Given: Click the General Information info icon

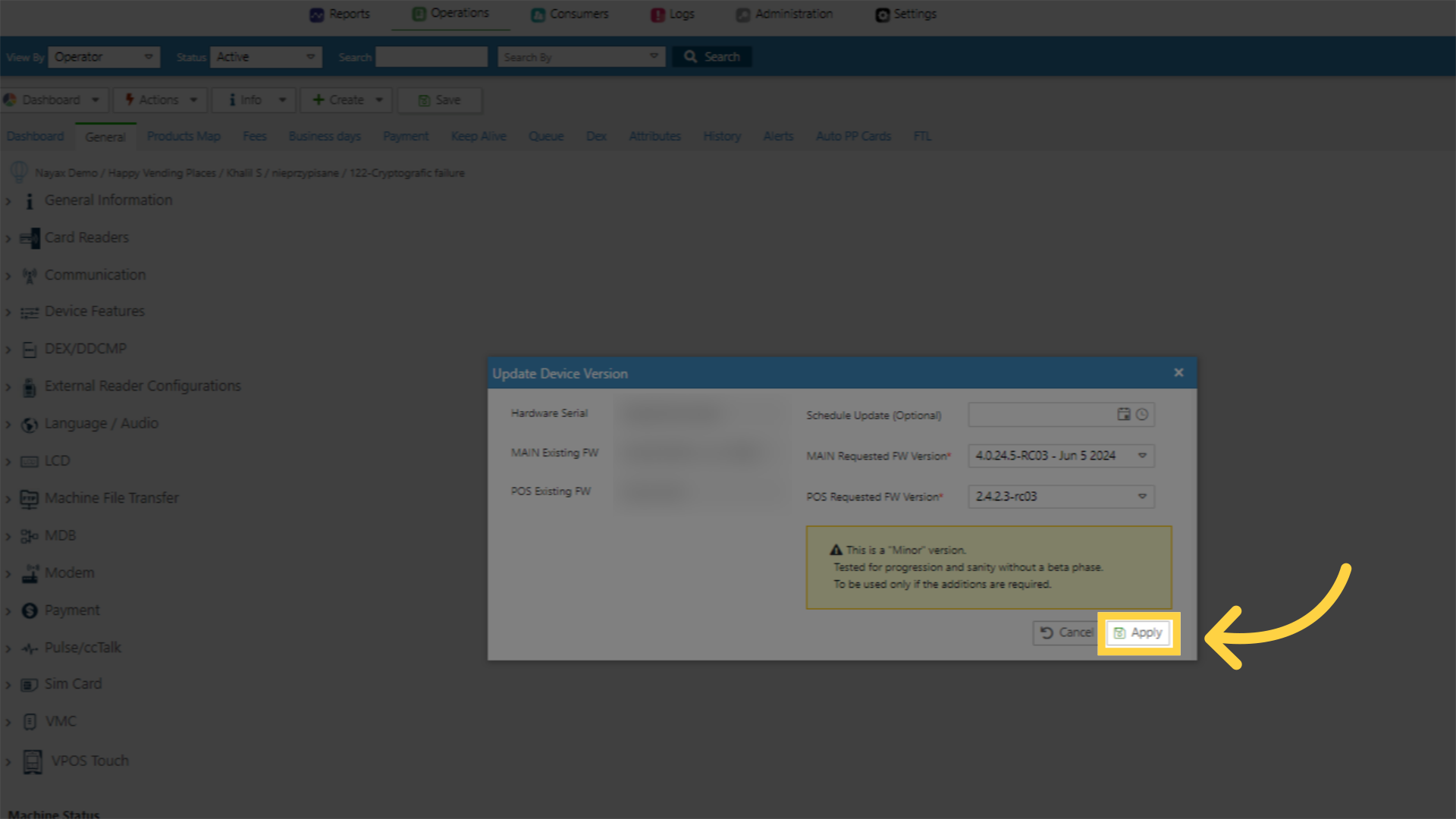Looking at the screenshot, I should (x=30, y=201).
